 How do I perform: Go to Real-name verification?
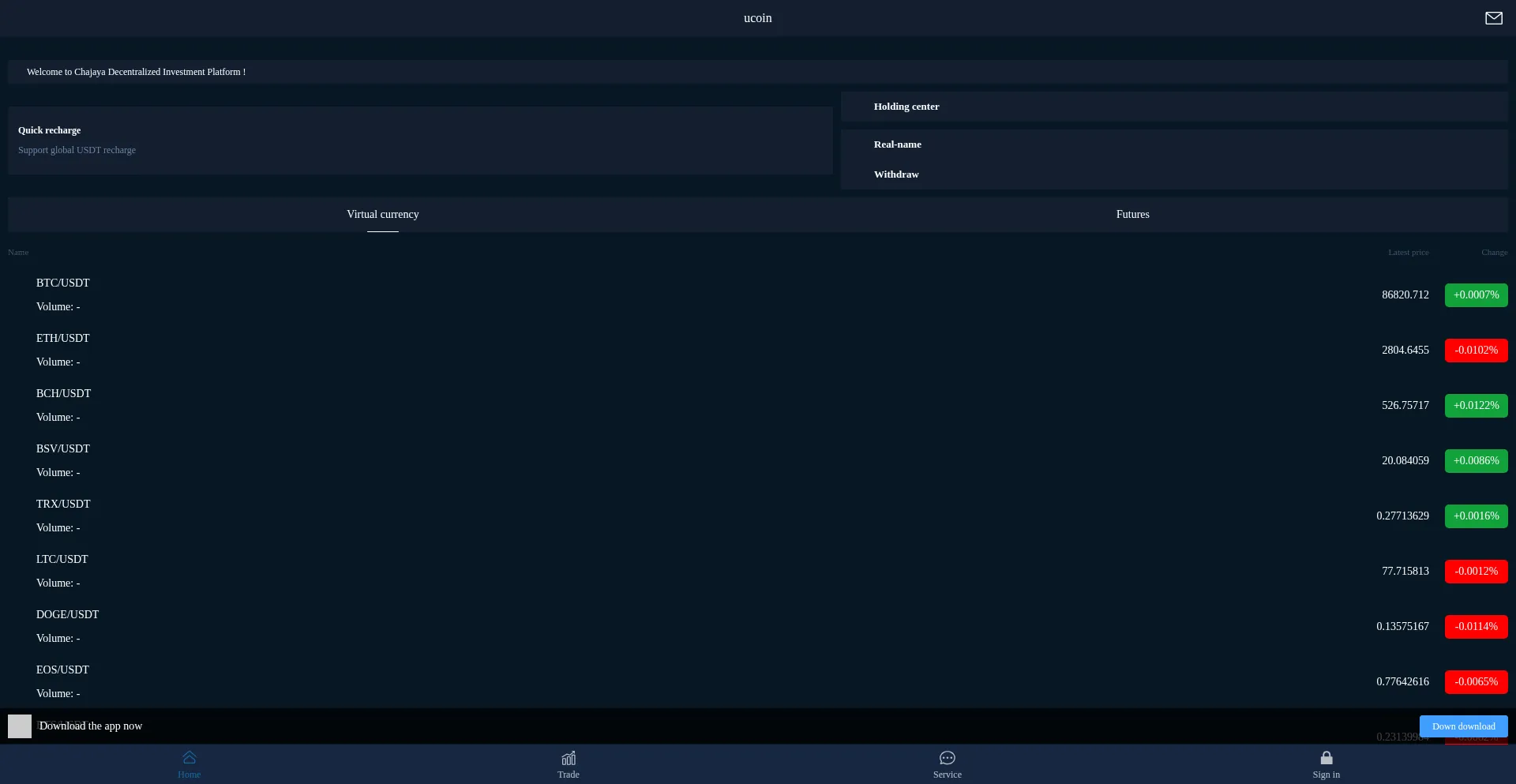pyautogui.click(x=898, y=144)
